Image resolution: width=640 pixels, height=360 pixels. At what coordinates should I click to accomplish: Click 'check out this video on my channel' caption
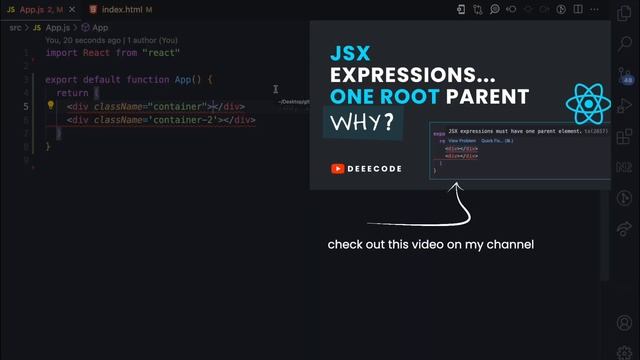(431, 244)
